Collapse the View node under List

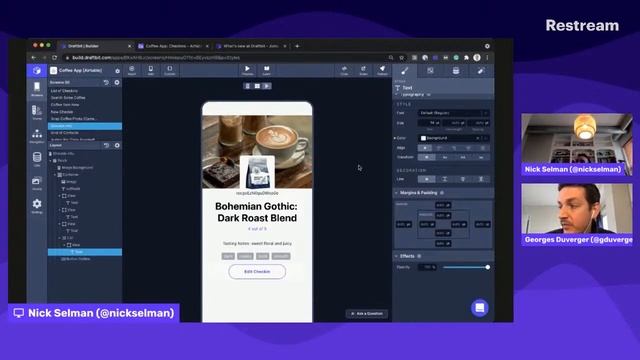point(64,245)
